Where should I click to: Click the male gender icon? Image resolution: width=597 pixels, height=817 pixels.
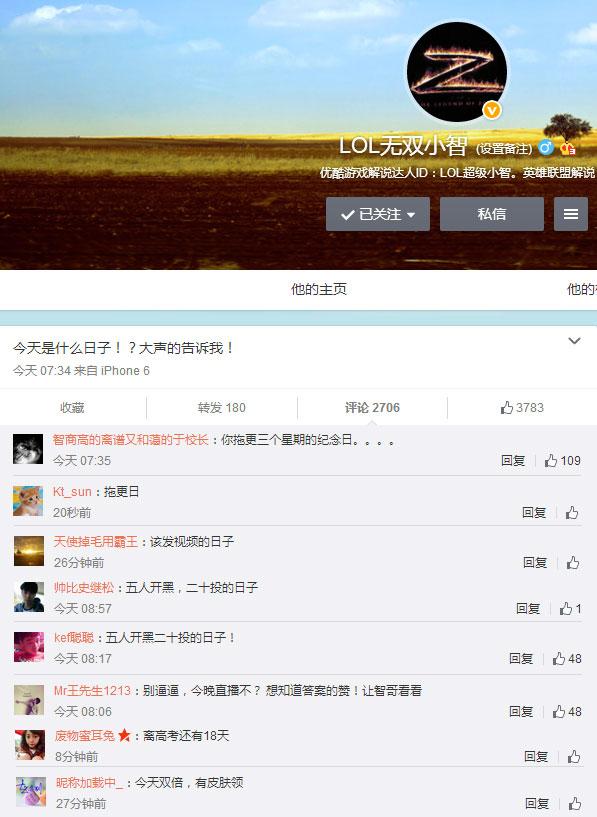click(545, 148)
